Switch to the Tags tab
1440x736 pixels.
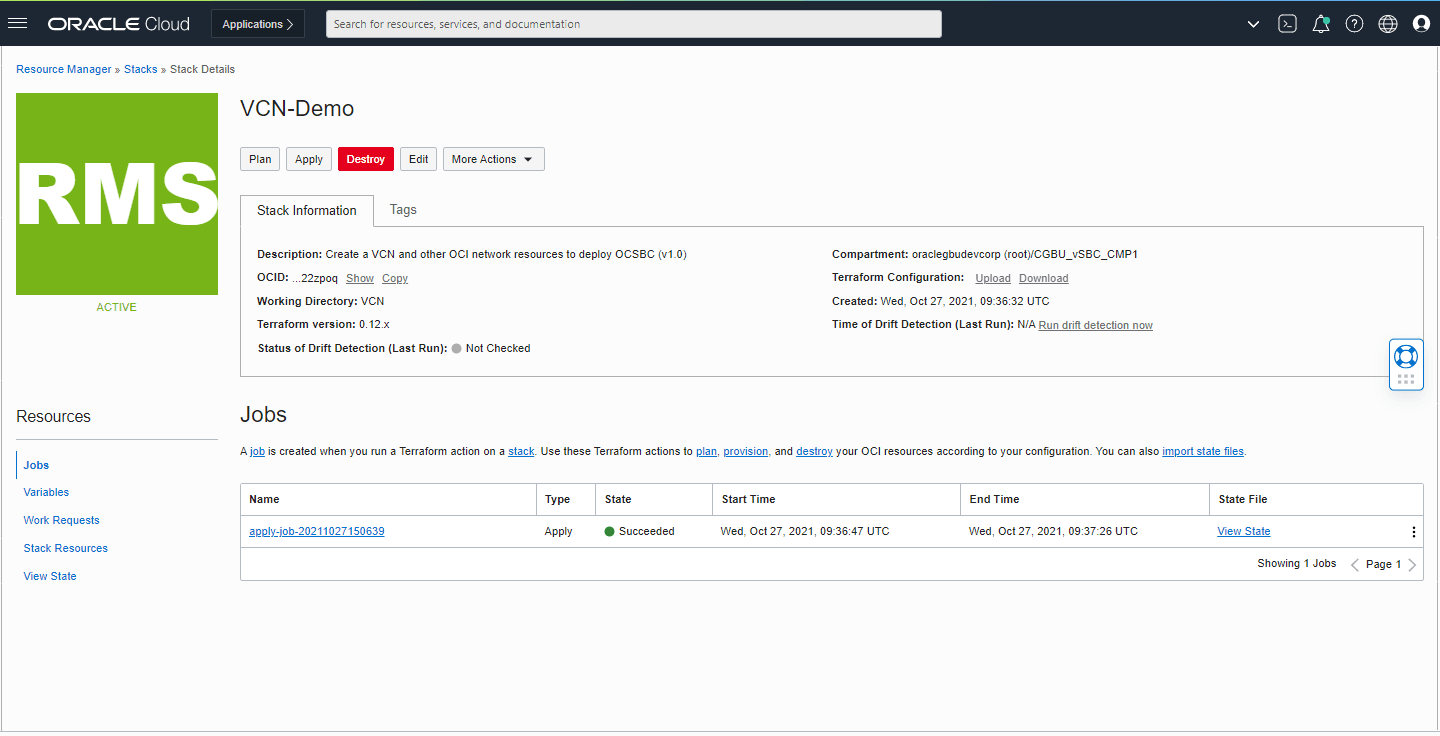(403, 210)
